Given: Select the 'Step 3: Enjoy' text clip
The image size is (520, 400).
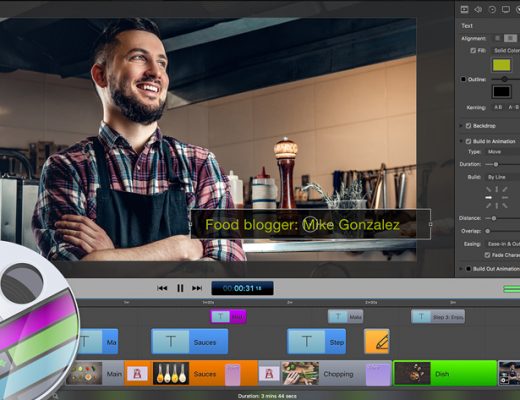Looking at the screenshot, I should point(438,317).
